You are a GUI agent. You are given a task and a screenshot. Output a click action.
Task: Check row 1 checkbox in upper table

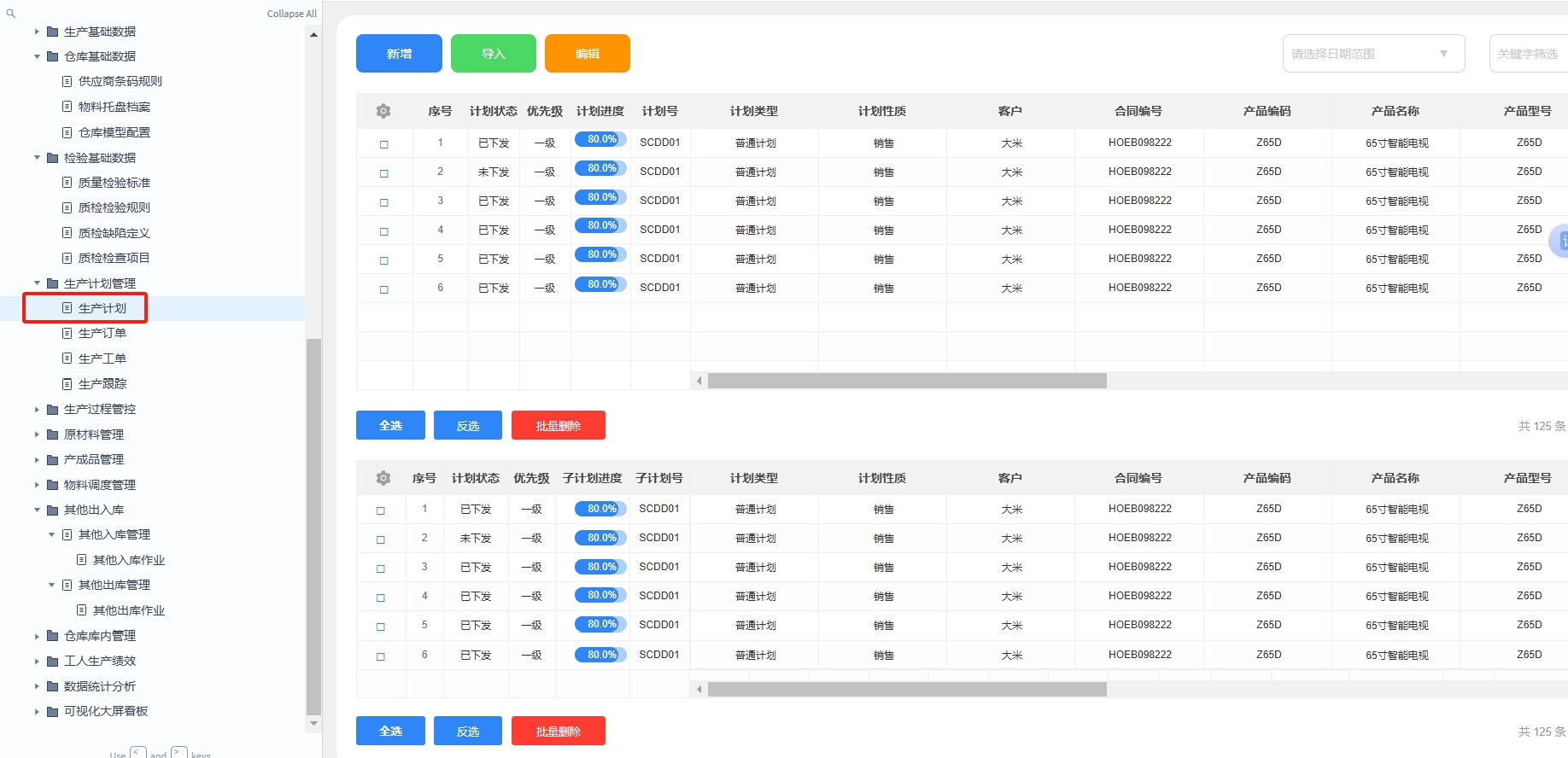384,144
